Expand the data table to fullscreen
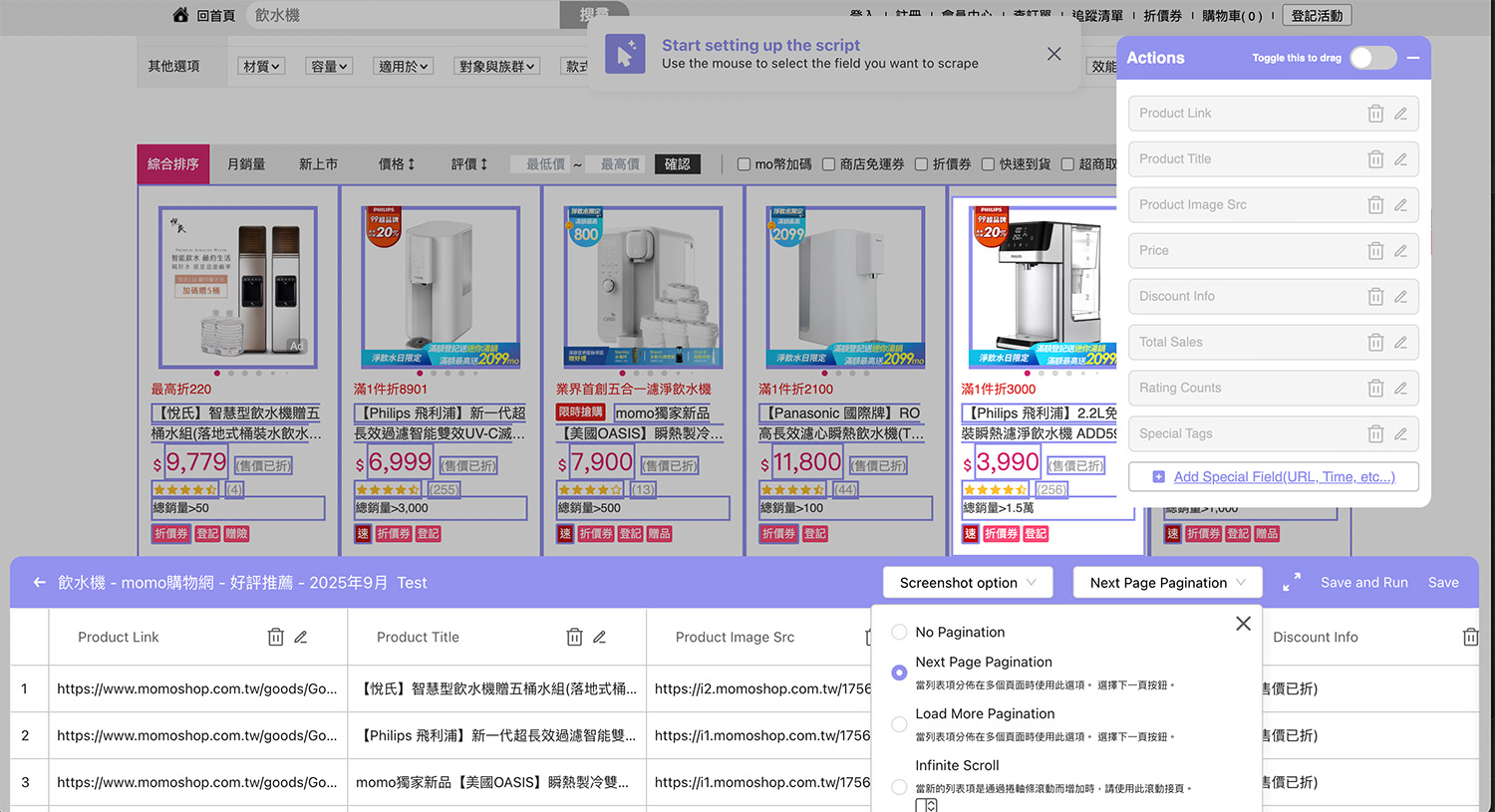 pyautogui.click(x=1291, y=583)
